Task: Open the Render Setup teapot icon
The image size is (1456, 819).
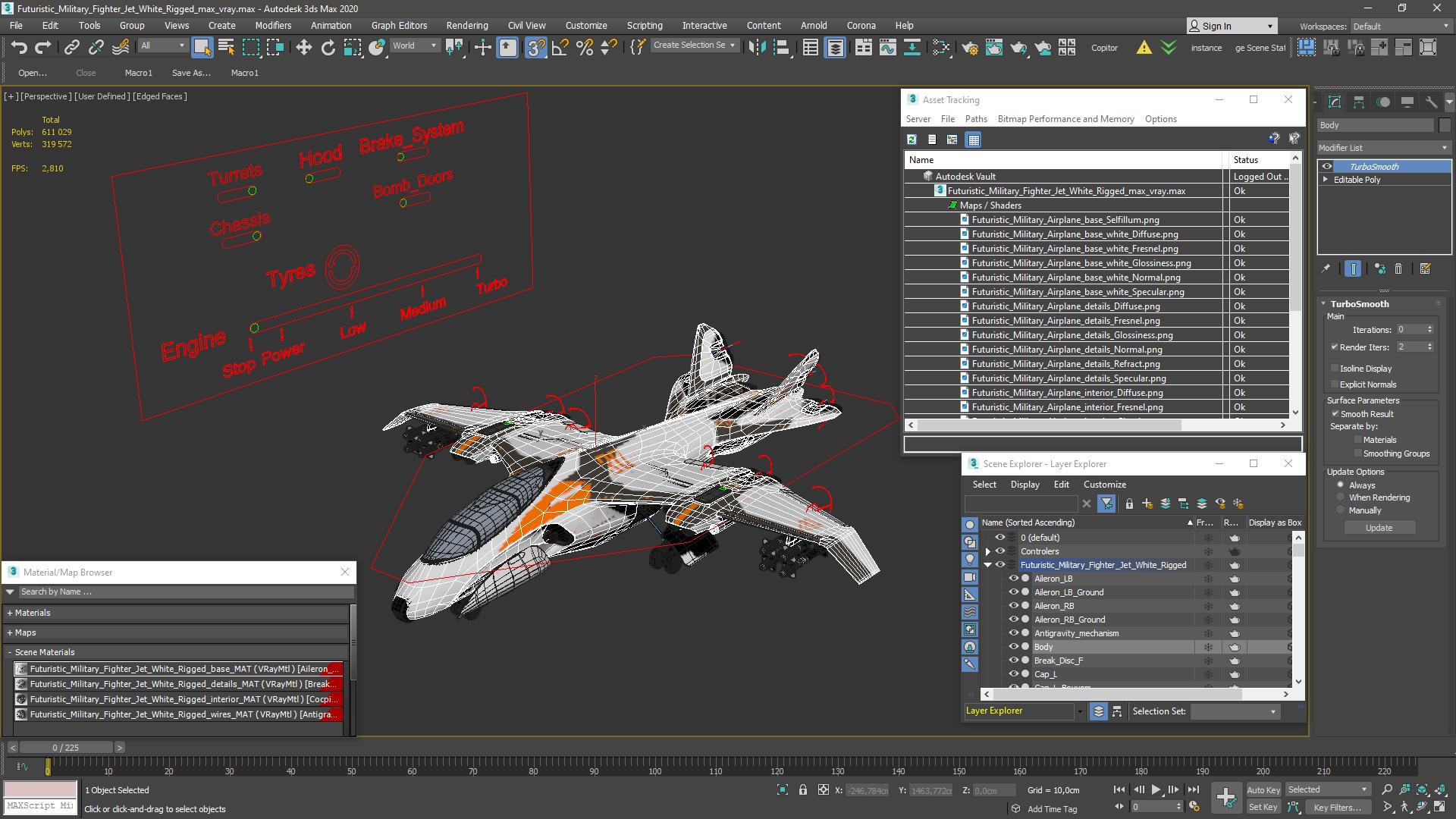Action: [970, 47]
